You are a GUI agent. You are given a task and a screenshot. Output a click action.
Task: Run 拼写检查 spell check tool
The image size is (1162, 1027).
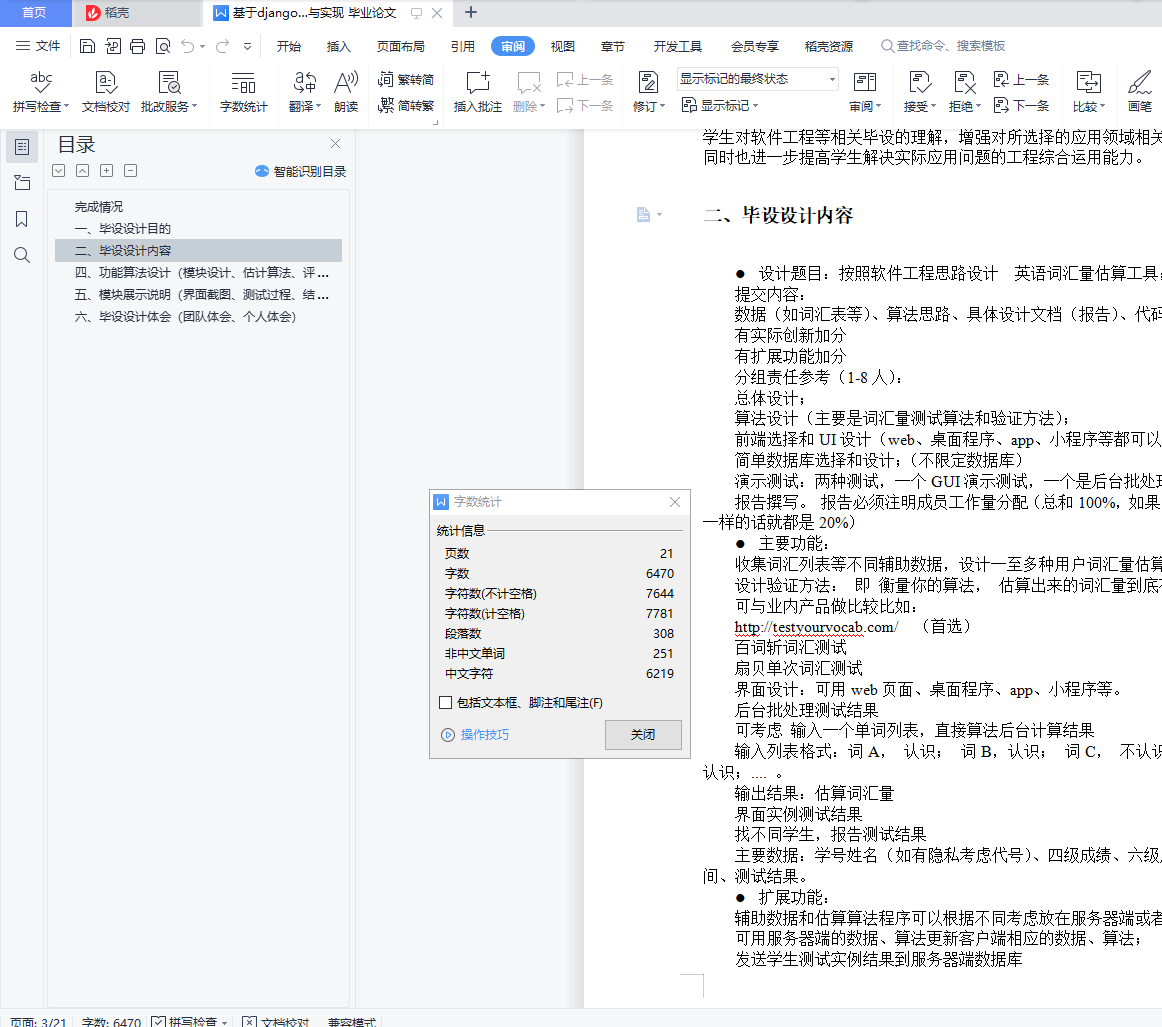click(x=41, y=92)
